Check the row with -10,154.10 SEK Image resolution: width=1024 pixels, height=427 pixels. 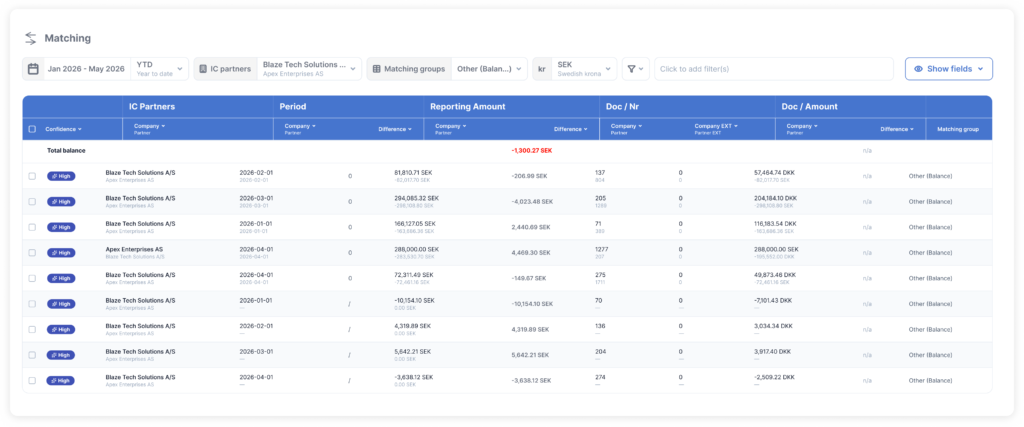point(33,304)
